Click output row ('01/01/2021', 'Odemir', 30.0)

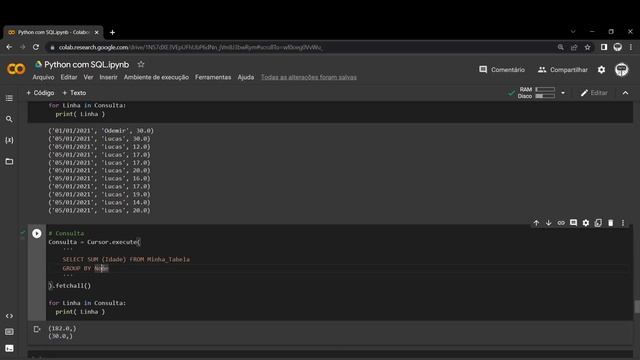tap(101, 131)
